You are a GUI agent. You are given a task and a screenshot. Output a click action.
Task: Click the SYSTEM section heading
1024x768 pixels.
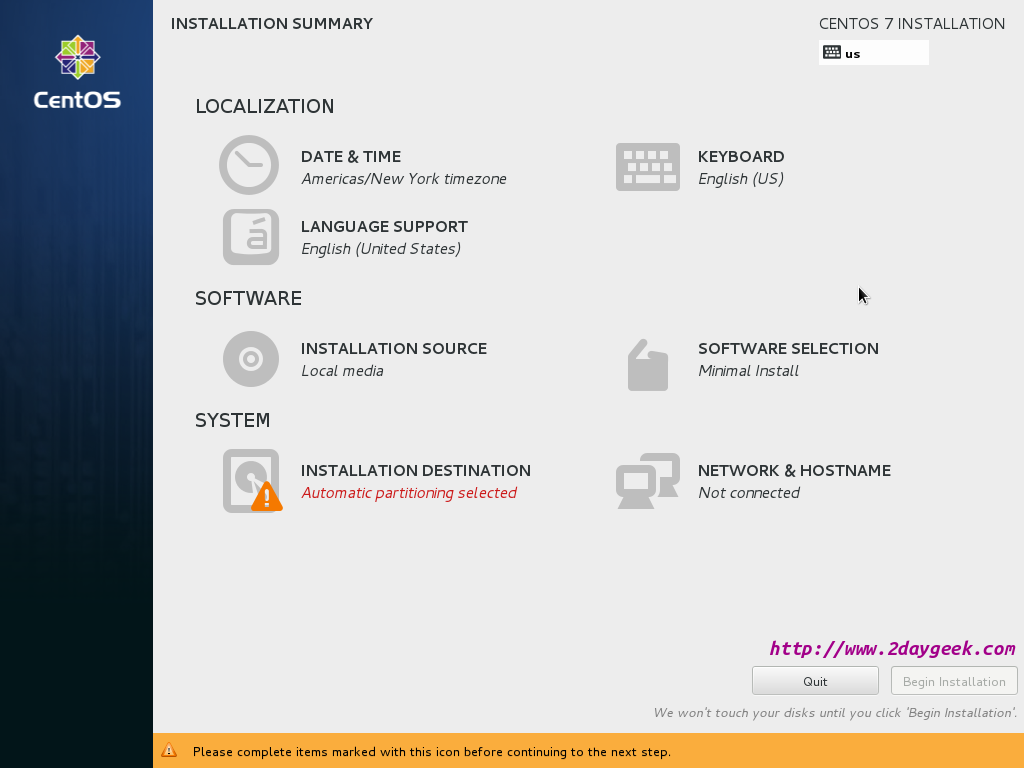[232, 421]
